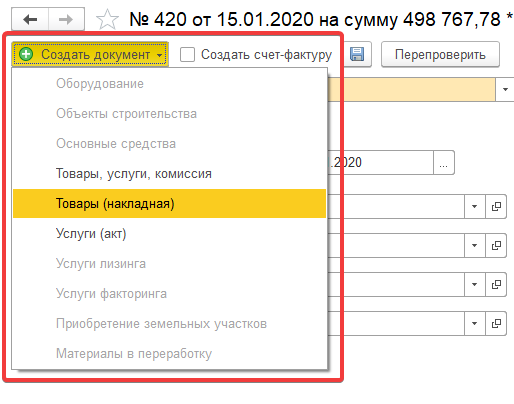The height and width of the screenshot is (404, 514).
Task: Choose Оборудование from the menu
Action: click(x=169, y=84)
